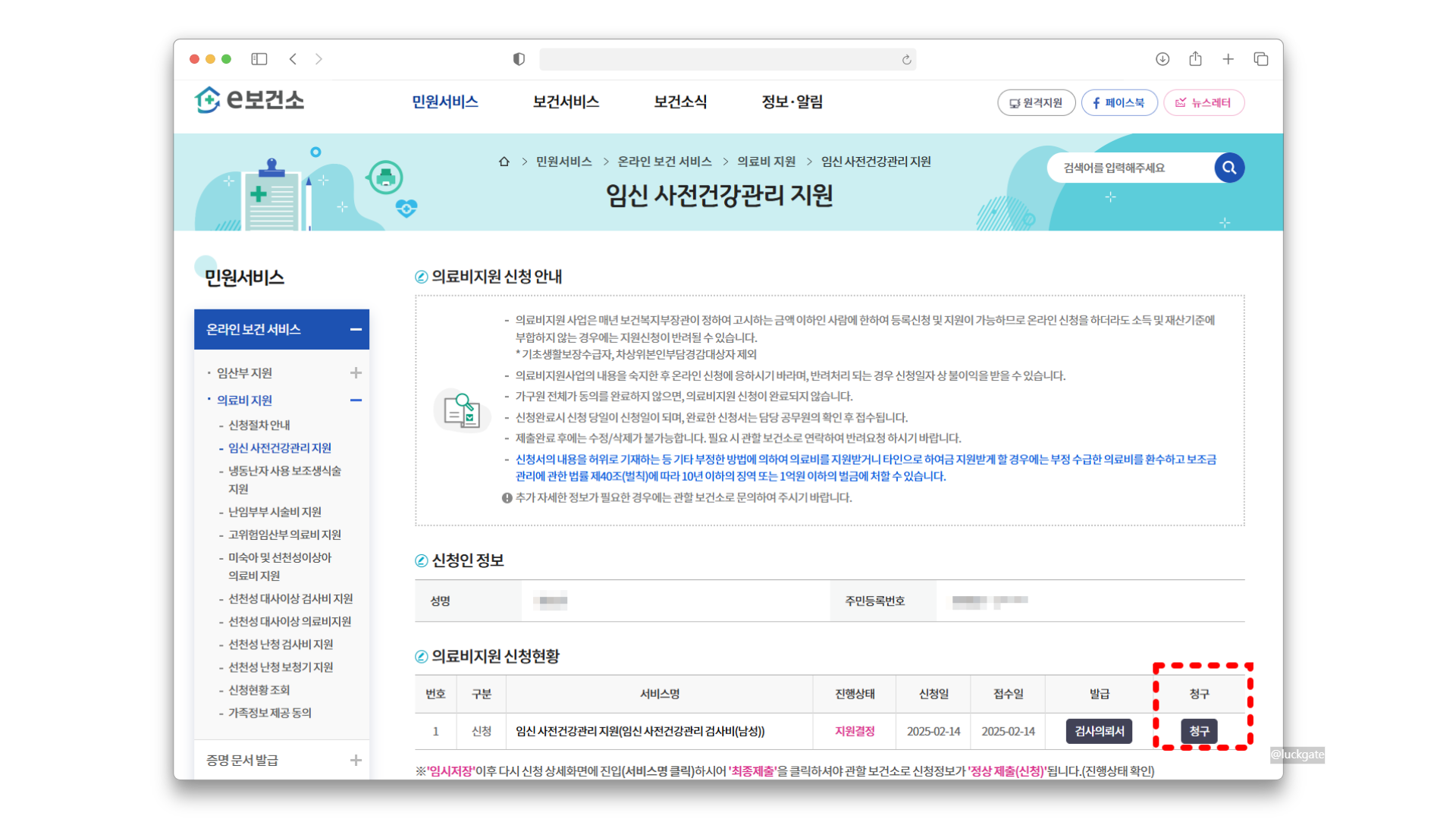The height and width of the screenshot is (819, 1456).
Task: Click the blue search magnifier button
Action: 1228,168
